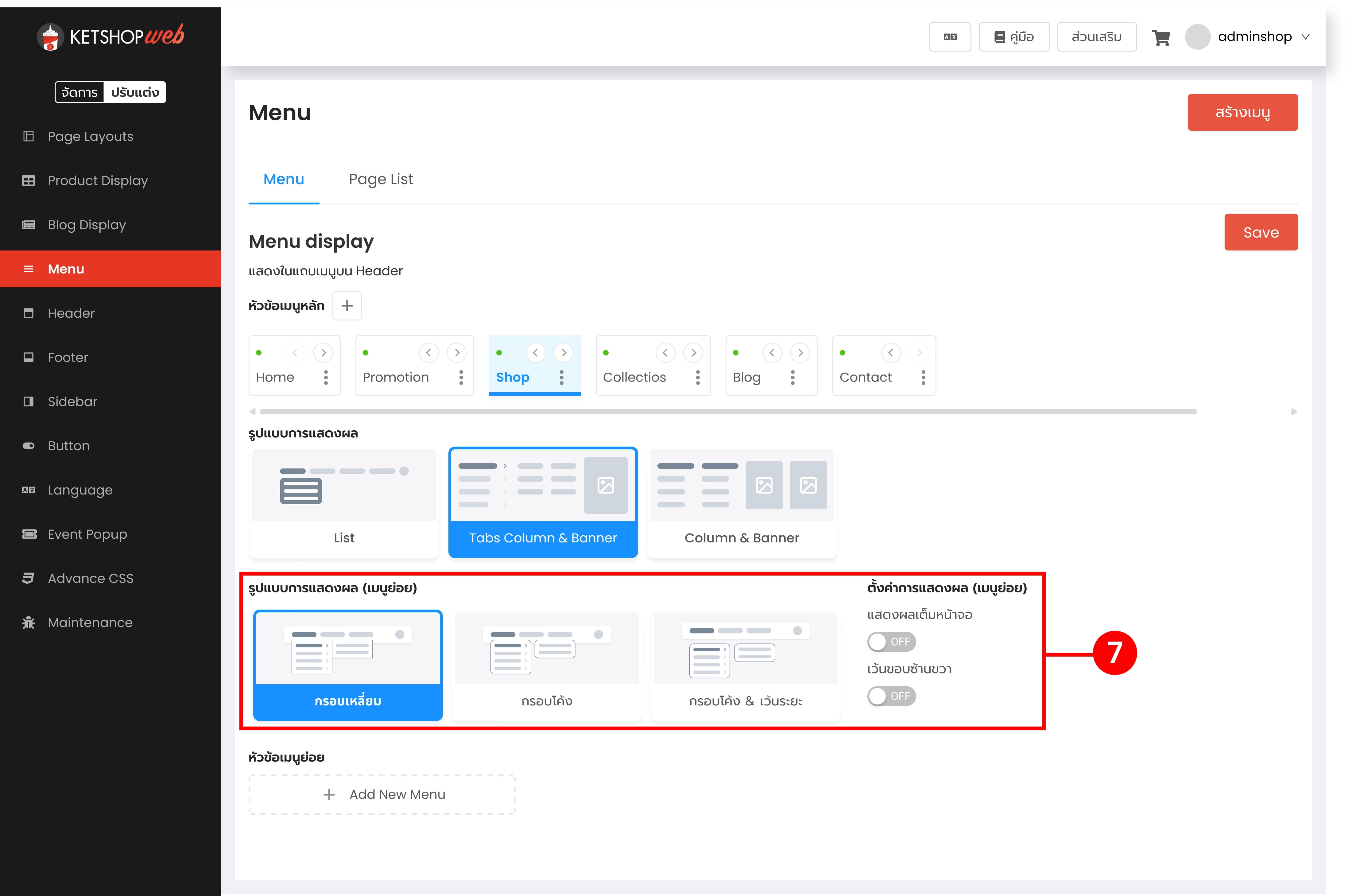
Task: Move Blog menu left with arrow
Action: (772, 353)
